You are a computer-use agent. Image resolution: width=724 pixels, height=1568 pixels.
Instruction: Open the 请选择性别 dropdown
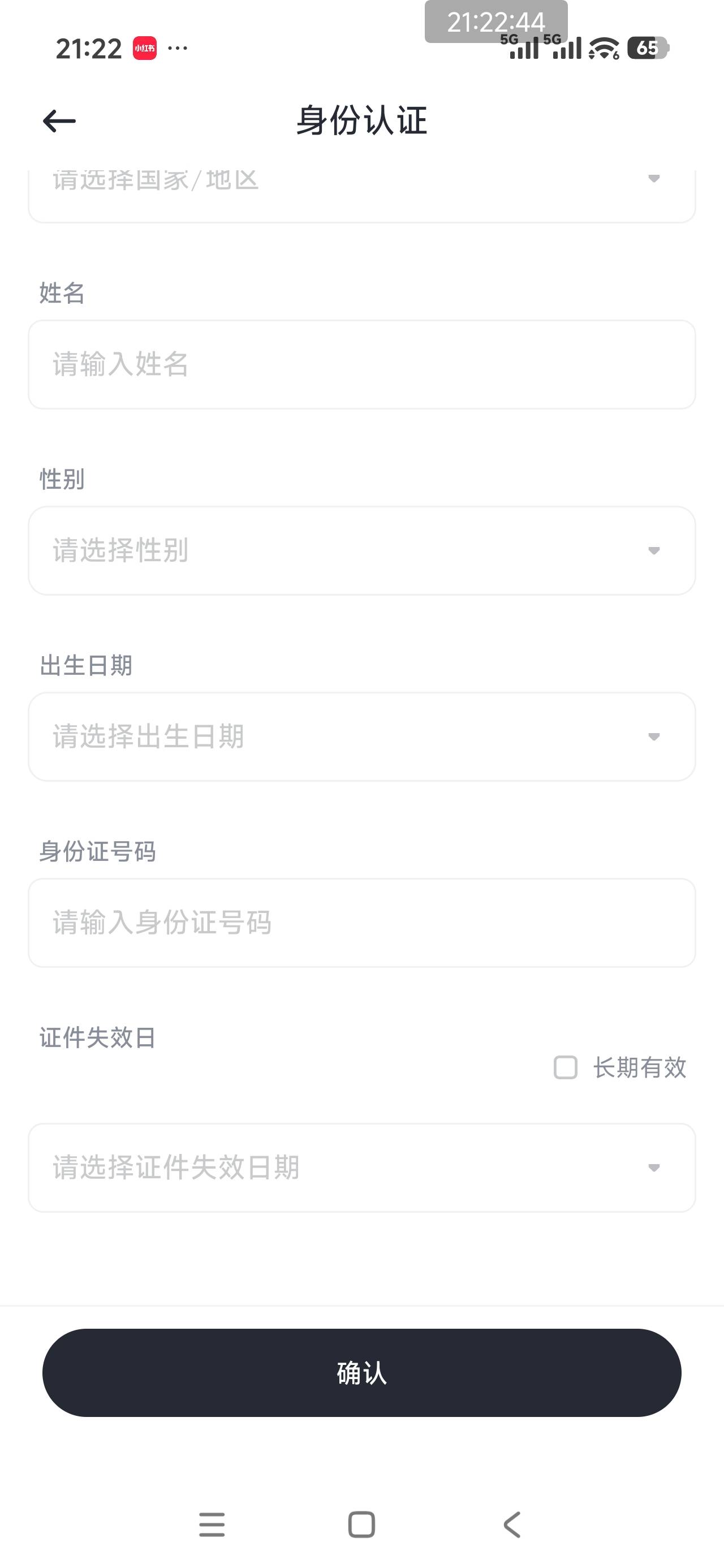point(361,550)
